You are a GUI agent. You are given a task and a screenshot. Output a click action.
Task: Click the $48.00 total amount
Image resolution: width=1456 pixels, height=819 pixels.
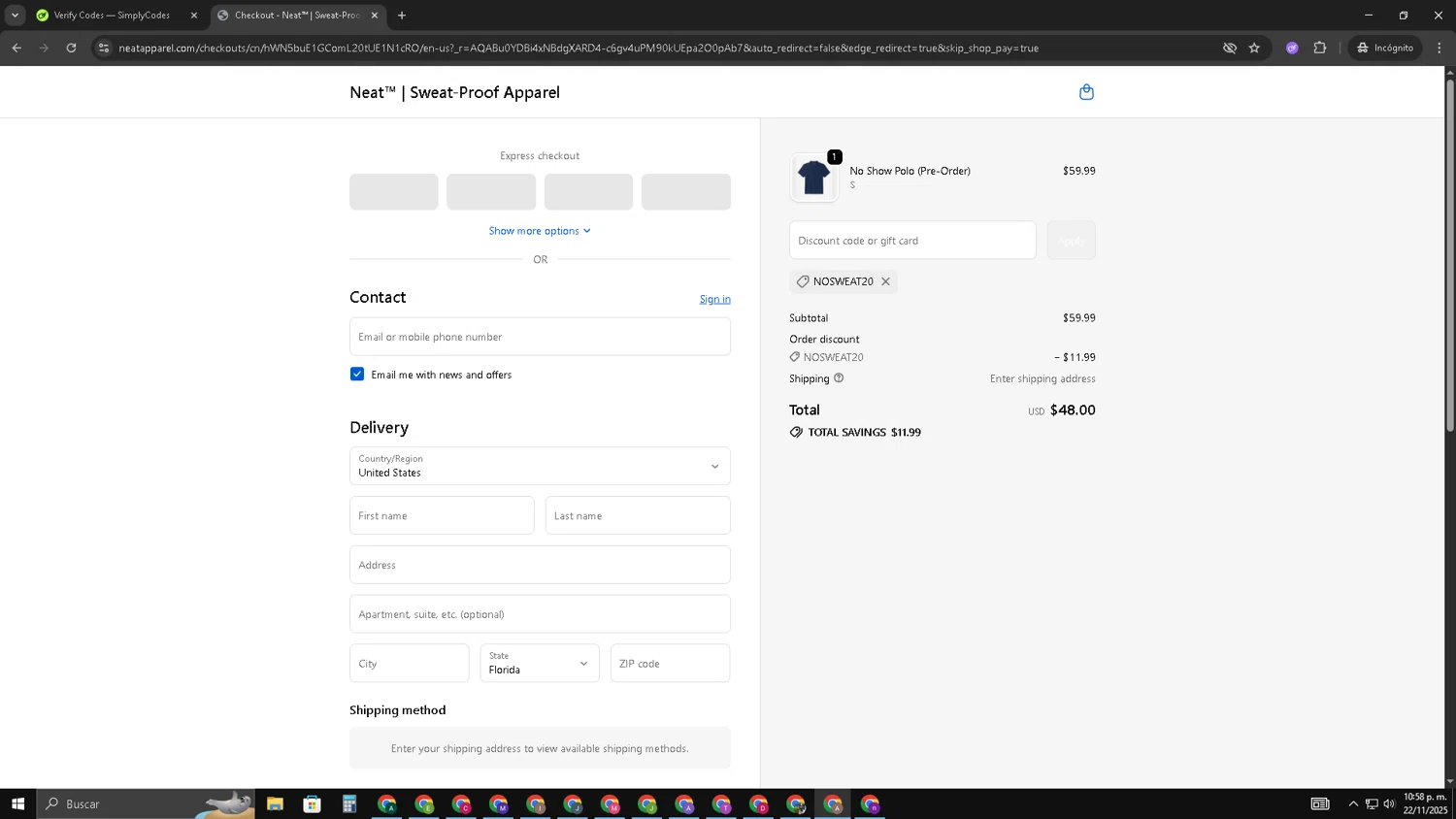[1073, 410]
